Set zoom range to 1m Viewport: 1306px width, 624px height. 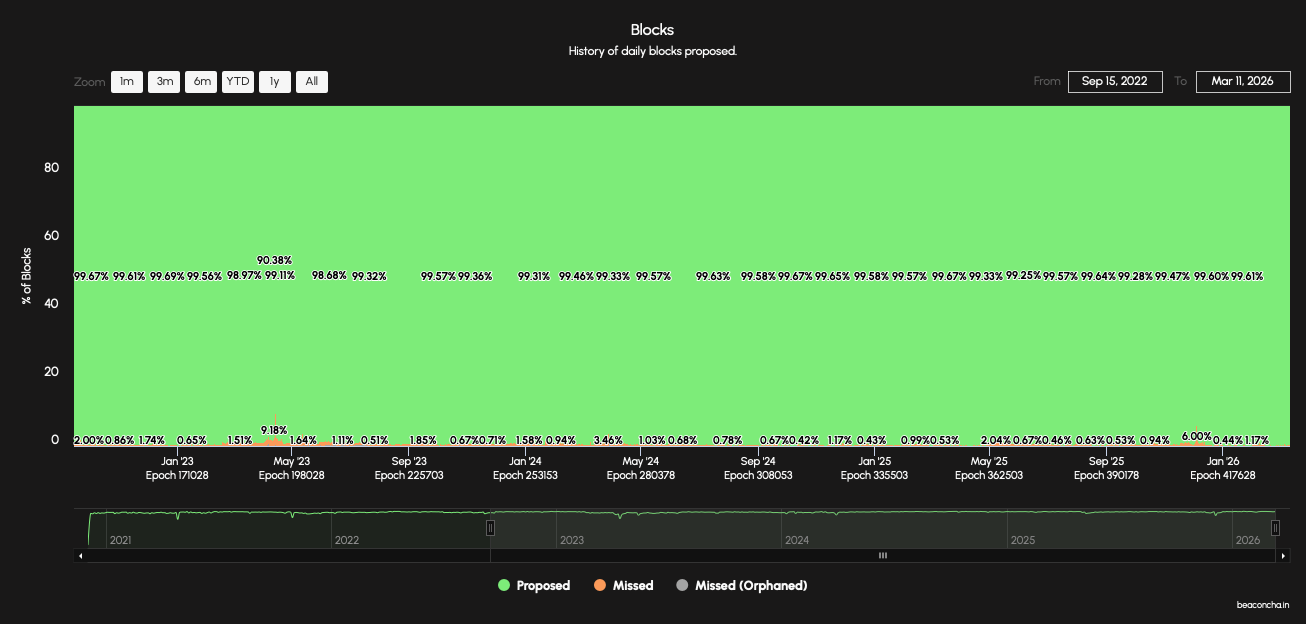pyautogui.click(x=127, y=82)
